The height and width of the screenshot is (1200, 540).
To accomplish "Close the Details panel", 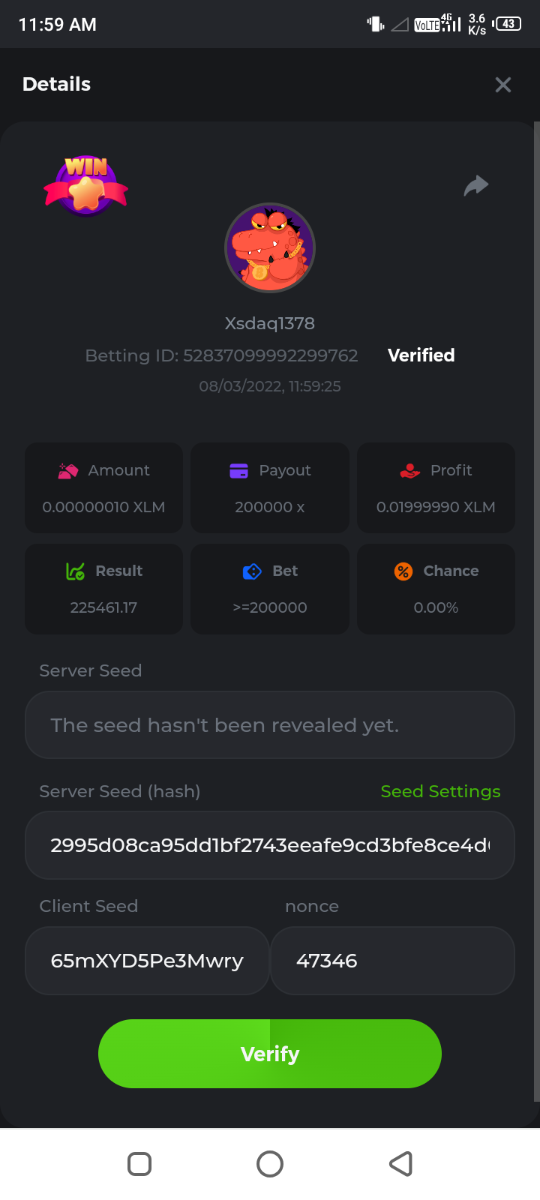I will 503,85.
